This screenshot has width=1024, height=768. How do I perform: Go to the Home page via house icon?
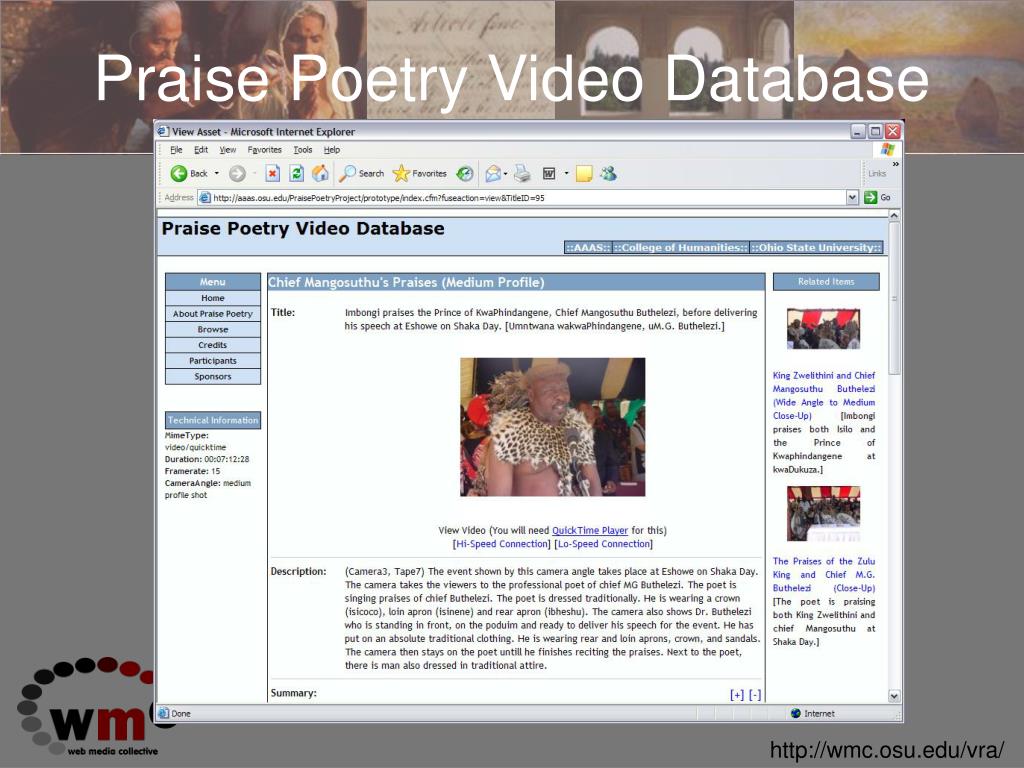320,174
